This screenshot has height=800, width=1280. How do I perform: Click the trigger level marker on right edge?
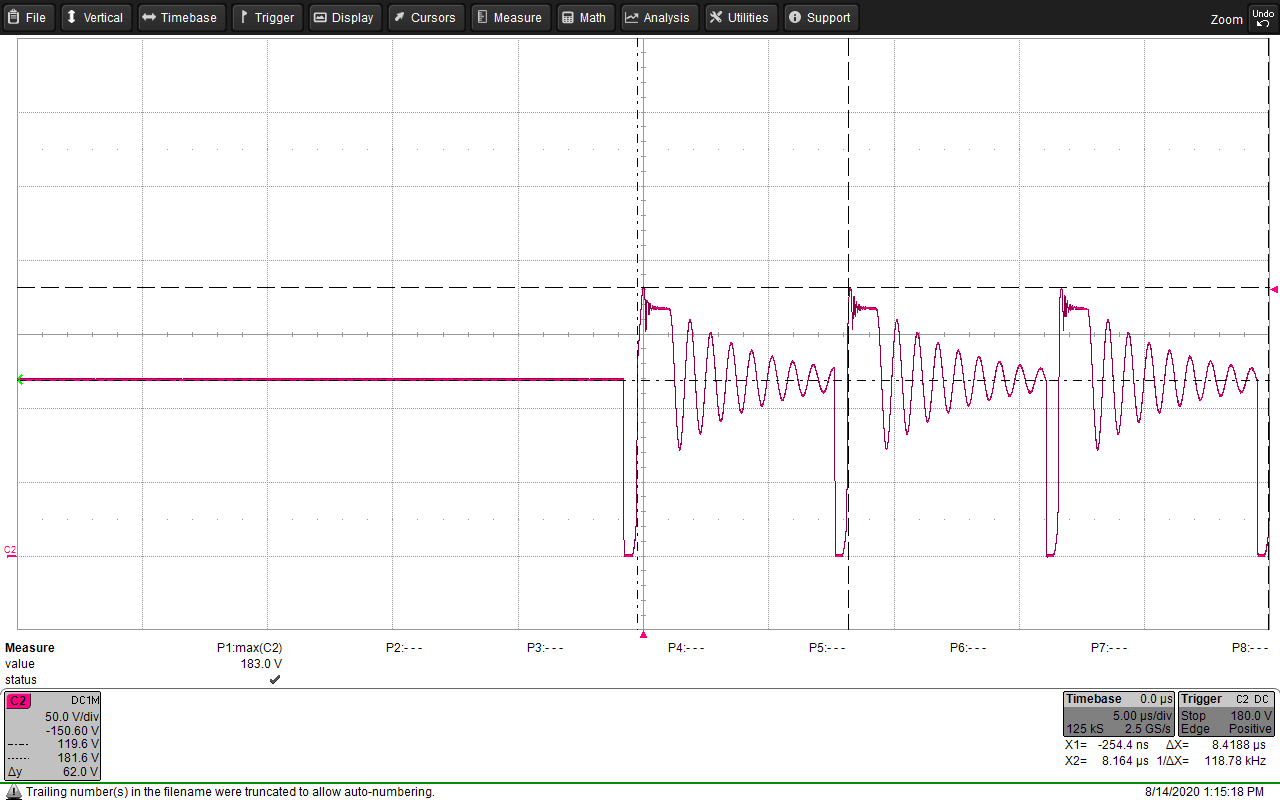click(1274, 290)
